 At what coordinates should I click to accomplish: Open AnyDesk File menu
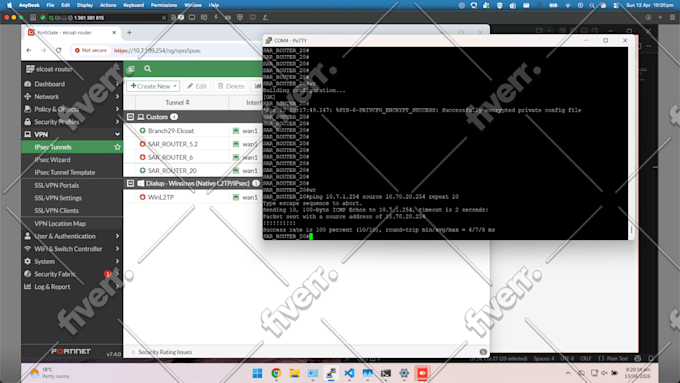pyautogui.click(x=50, y=5)
